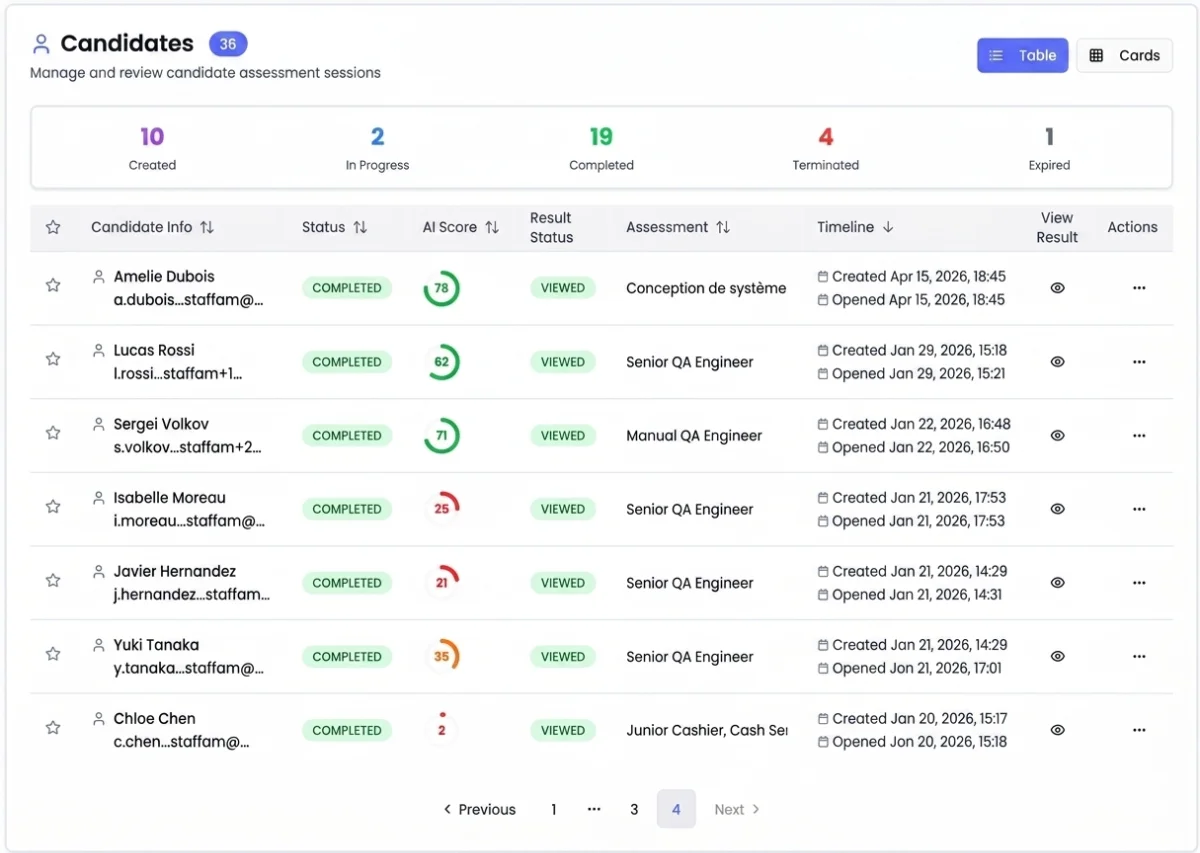Star the Amelie Dubois candidate row
The width and height of the screenshot is (1200, 853).
(53, 286)
